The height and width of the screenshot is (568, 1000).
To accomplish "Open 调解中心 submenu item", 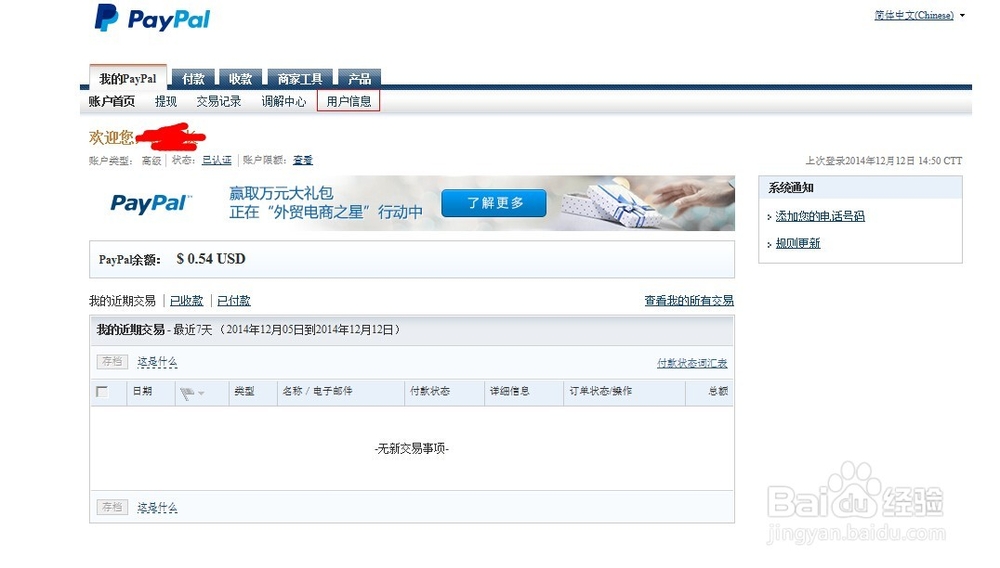I will pyautogui.click(x=284, y=101).
